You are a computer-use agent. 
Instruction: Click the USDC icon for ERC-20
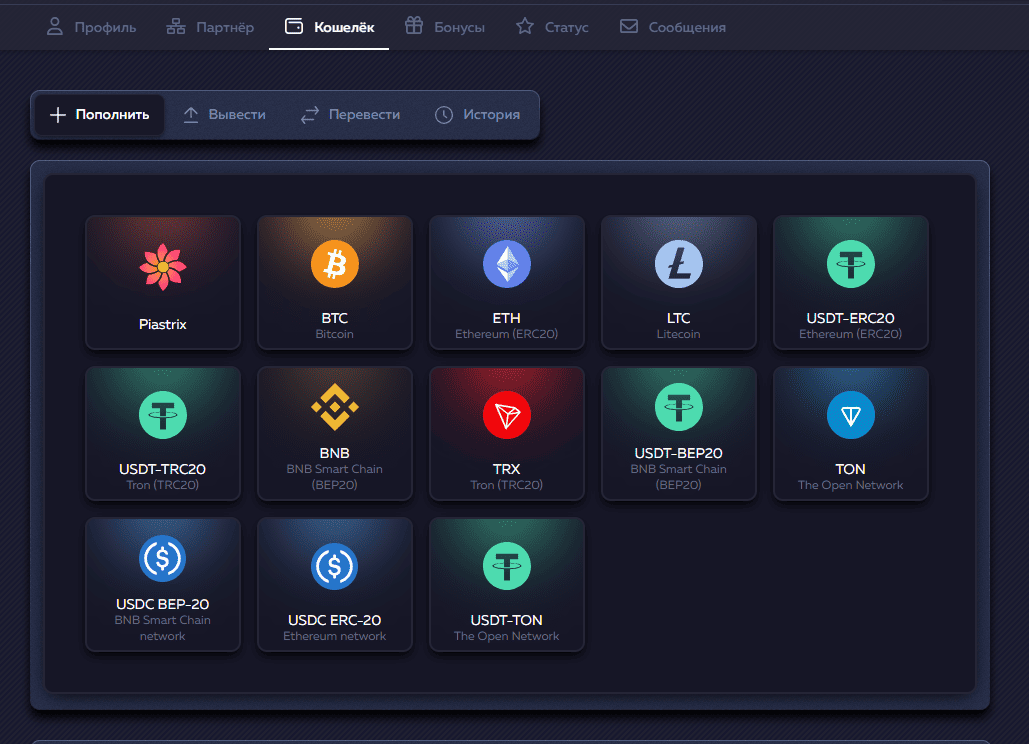pos(335,566)
